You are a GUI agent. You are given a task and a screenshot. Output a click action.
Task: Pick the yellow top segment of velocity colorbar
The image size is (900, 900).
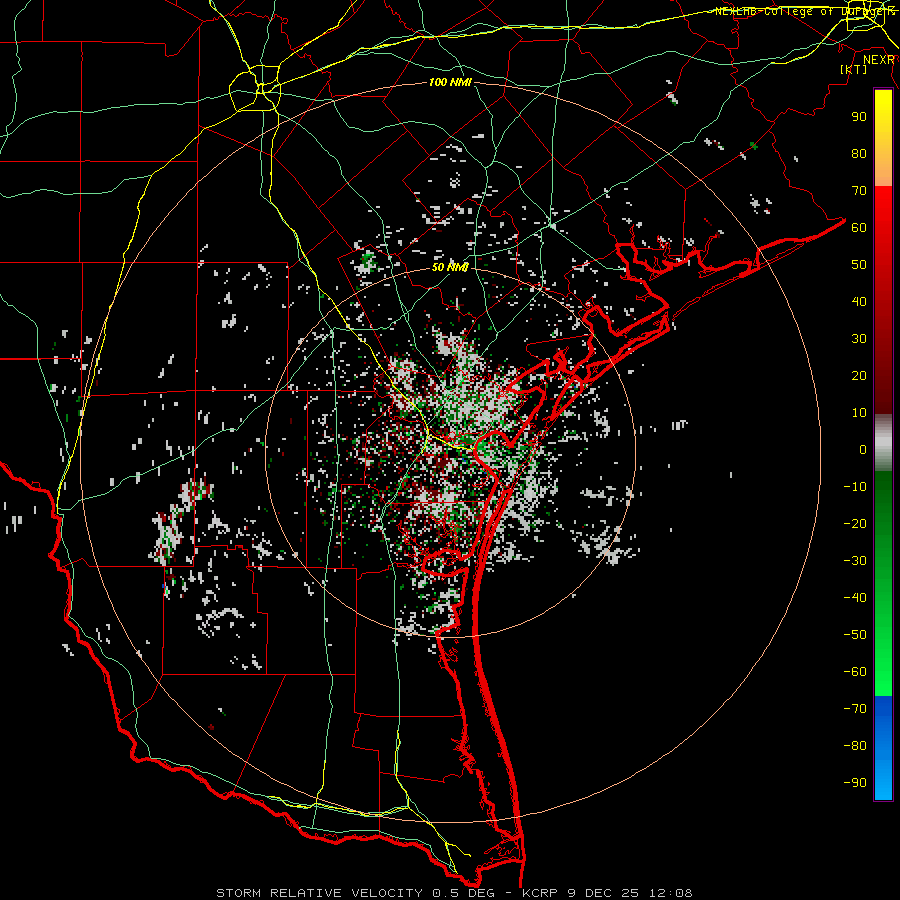point(883,138)
